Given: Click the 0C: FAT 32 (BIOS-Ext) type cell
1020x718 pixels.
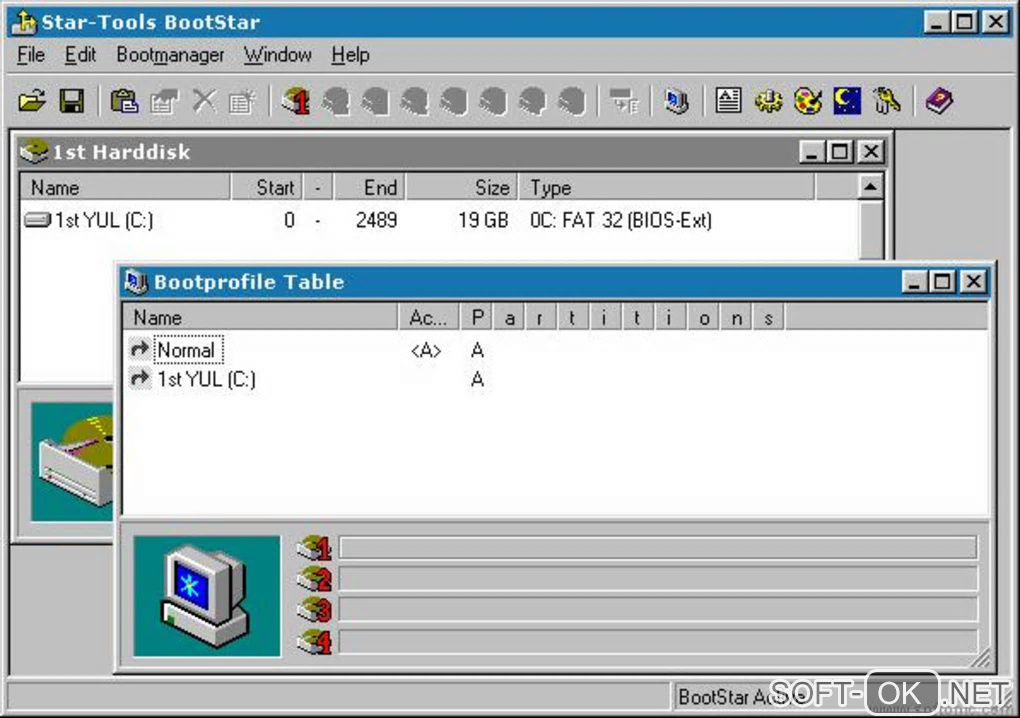Looking at the screenshot, I should coord(621,220).
